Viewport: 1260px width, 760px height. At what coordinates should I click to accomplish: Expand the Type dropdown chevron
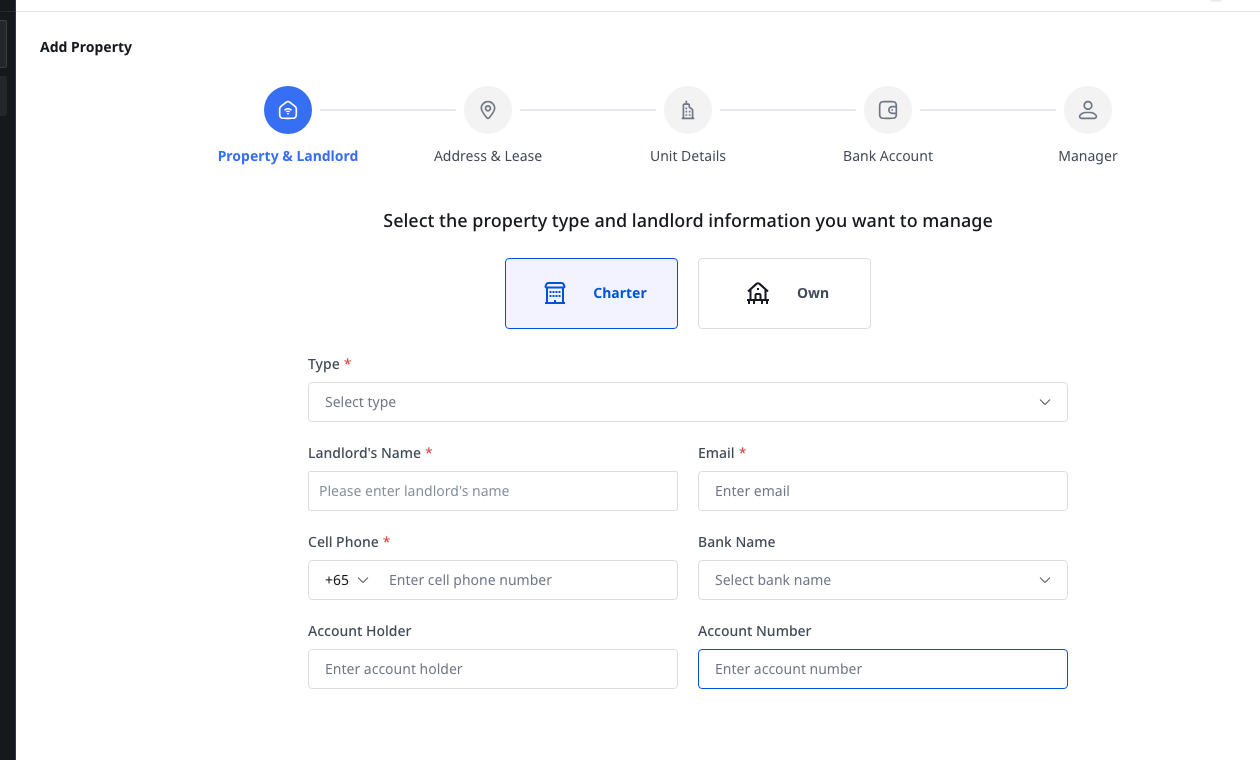point(1045,402)
